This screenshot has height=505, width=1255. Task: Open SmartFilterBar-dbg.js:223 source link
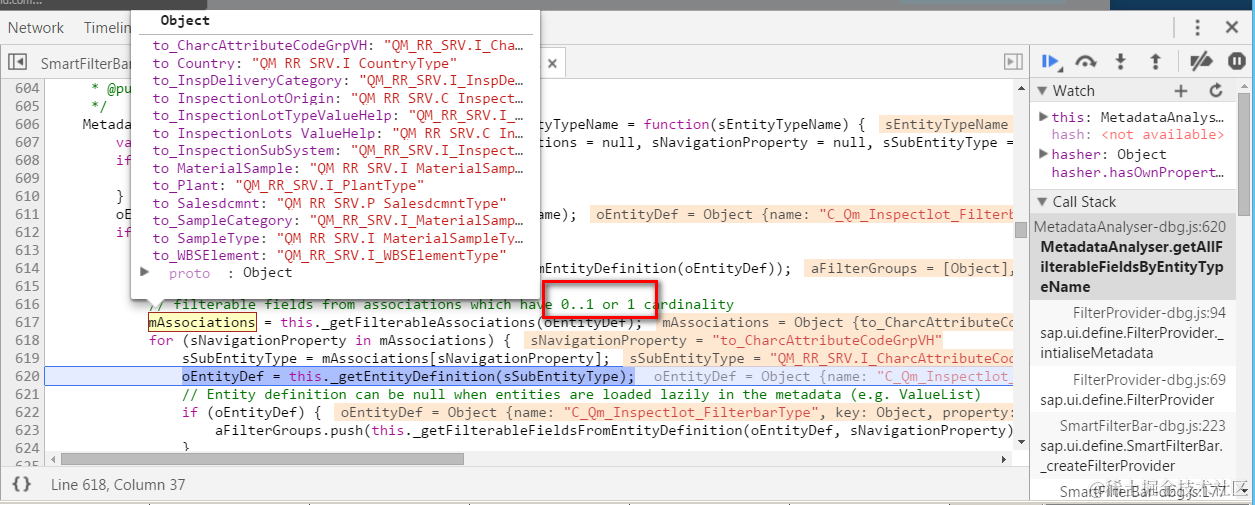tap(1143, 427)
